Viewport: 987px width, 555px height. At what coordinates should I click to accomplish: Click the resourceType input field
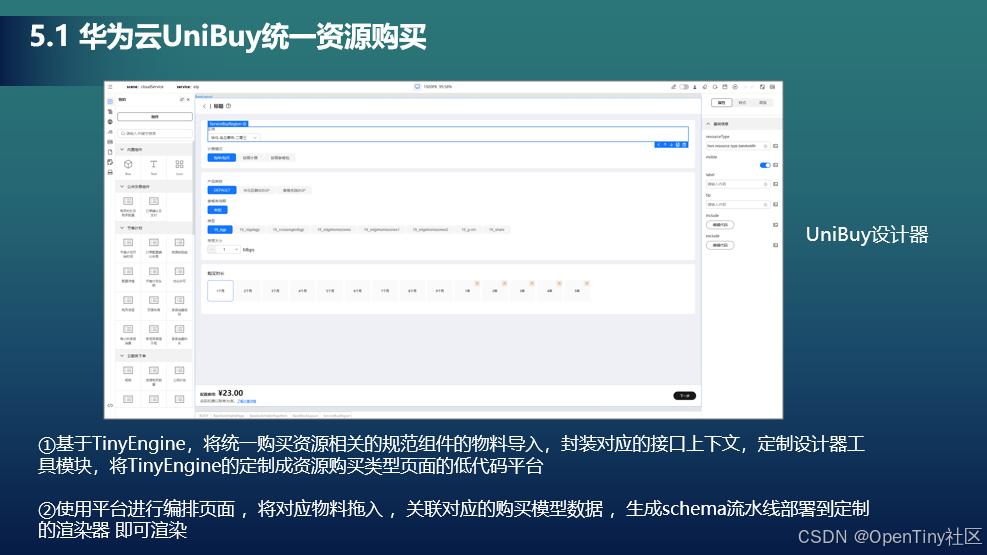click(738, 146)
